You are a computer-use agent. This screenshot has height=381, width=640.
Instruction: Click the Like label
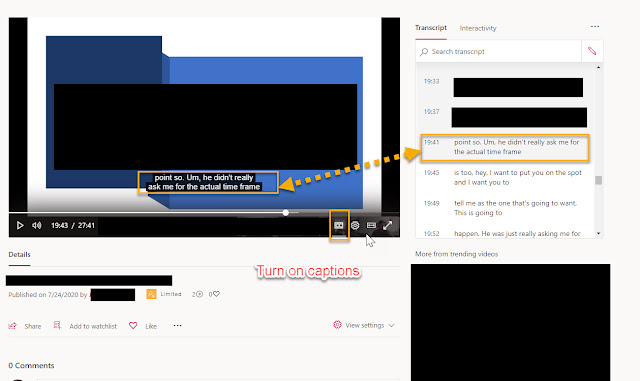coord(151,326)
